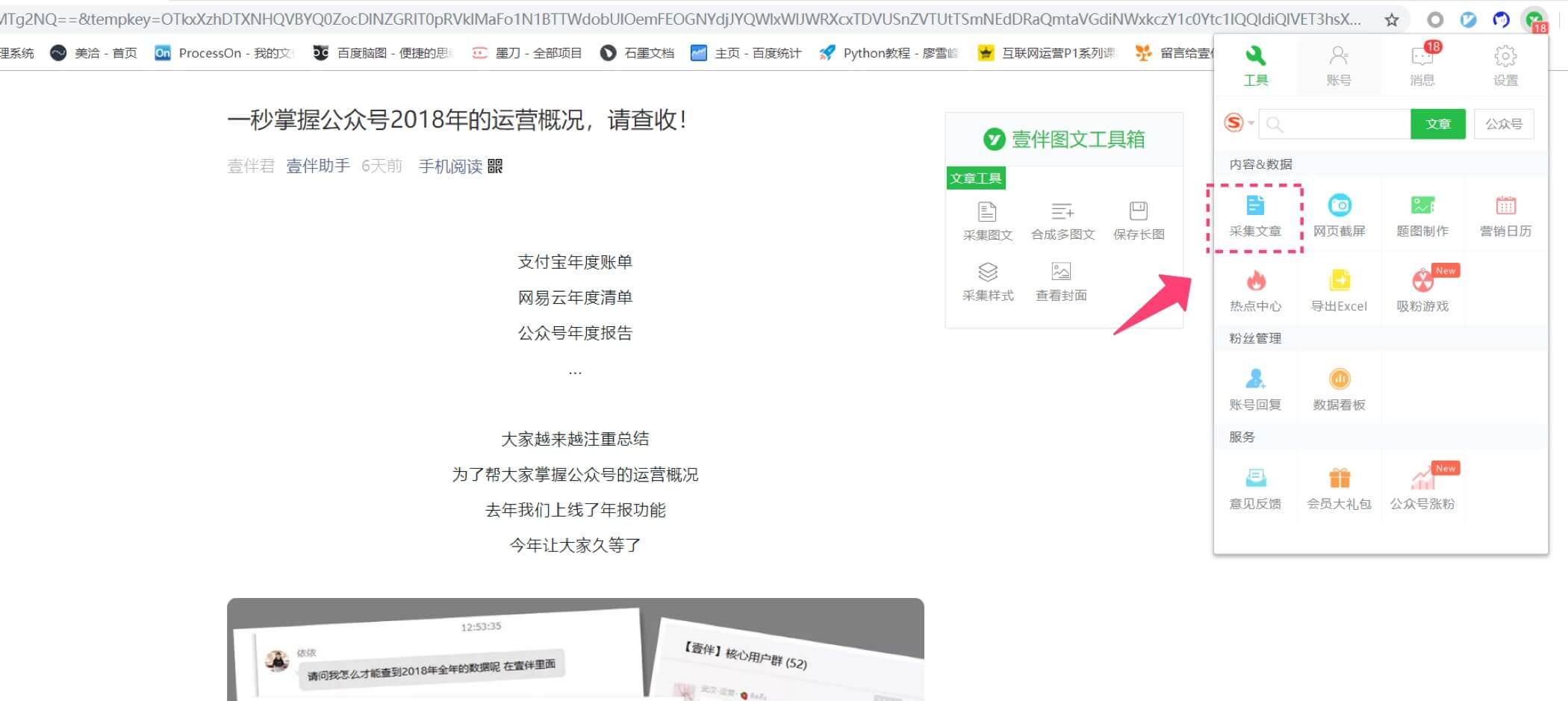Open the 热点中心 hot topics

click(1255, 291)
